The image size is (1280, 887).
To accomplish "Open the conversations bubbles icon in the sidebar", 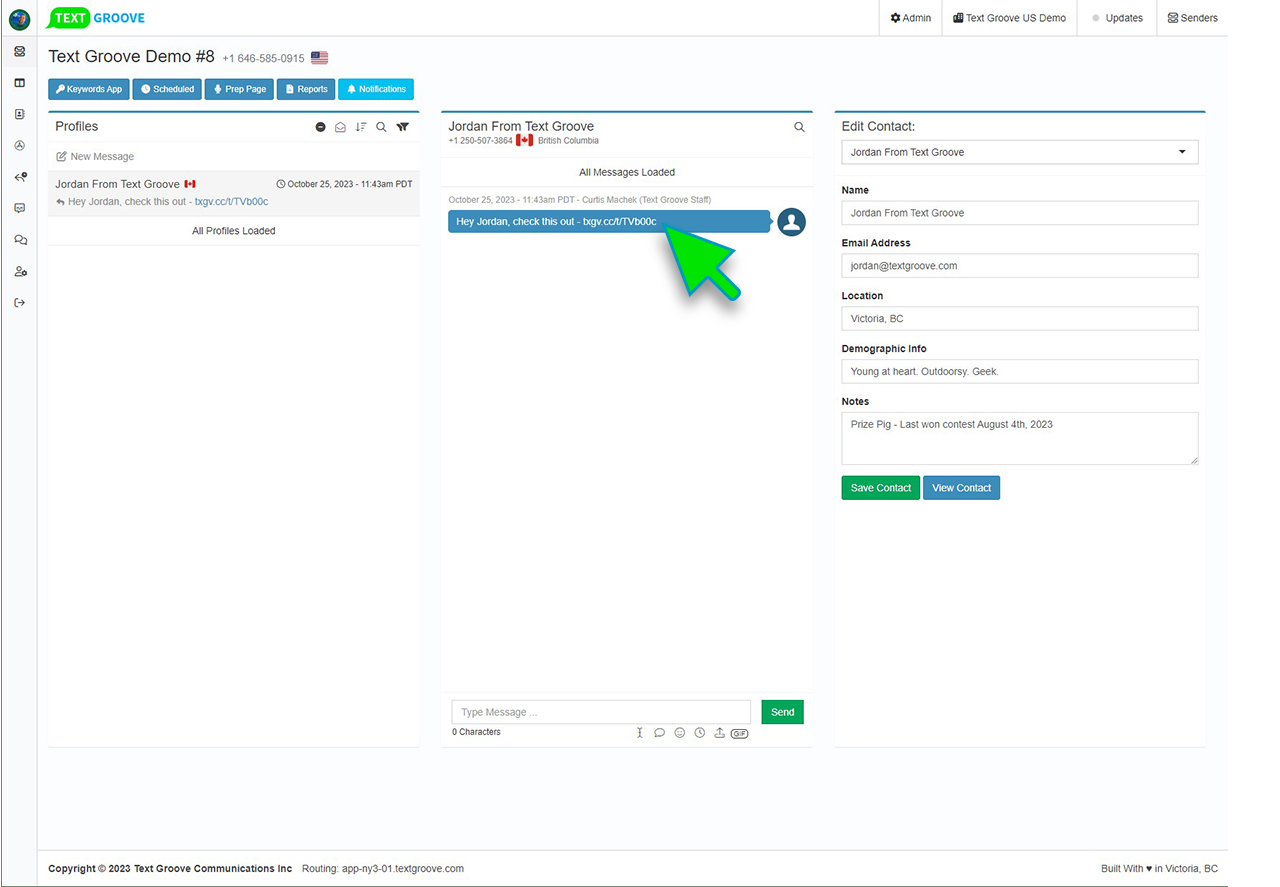I will coord(19,240).
